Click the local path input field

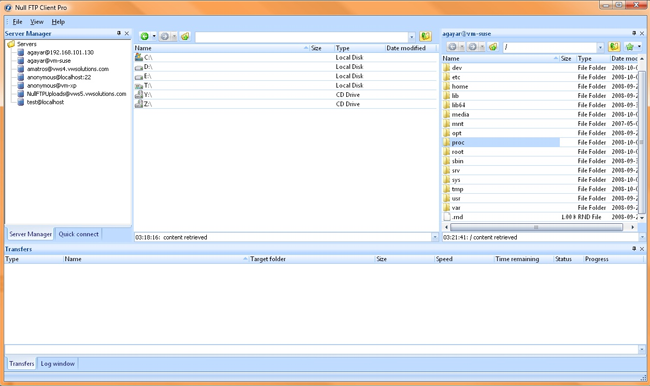[x=301, y=37]
